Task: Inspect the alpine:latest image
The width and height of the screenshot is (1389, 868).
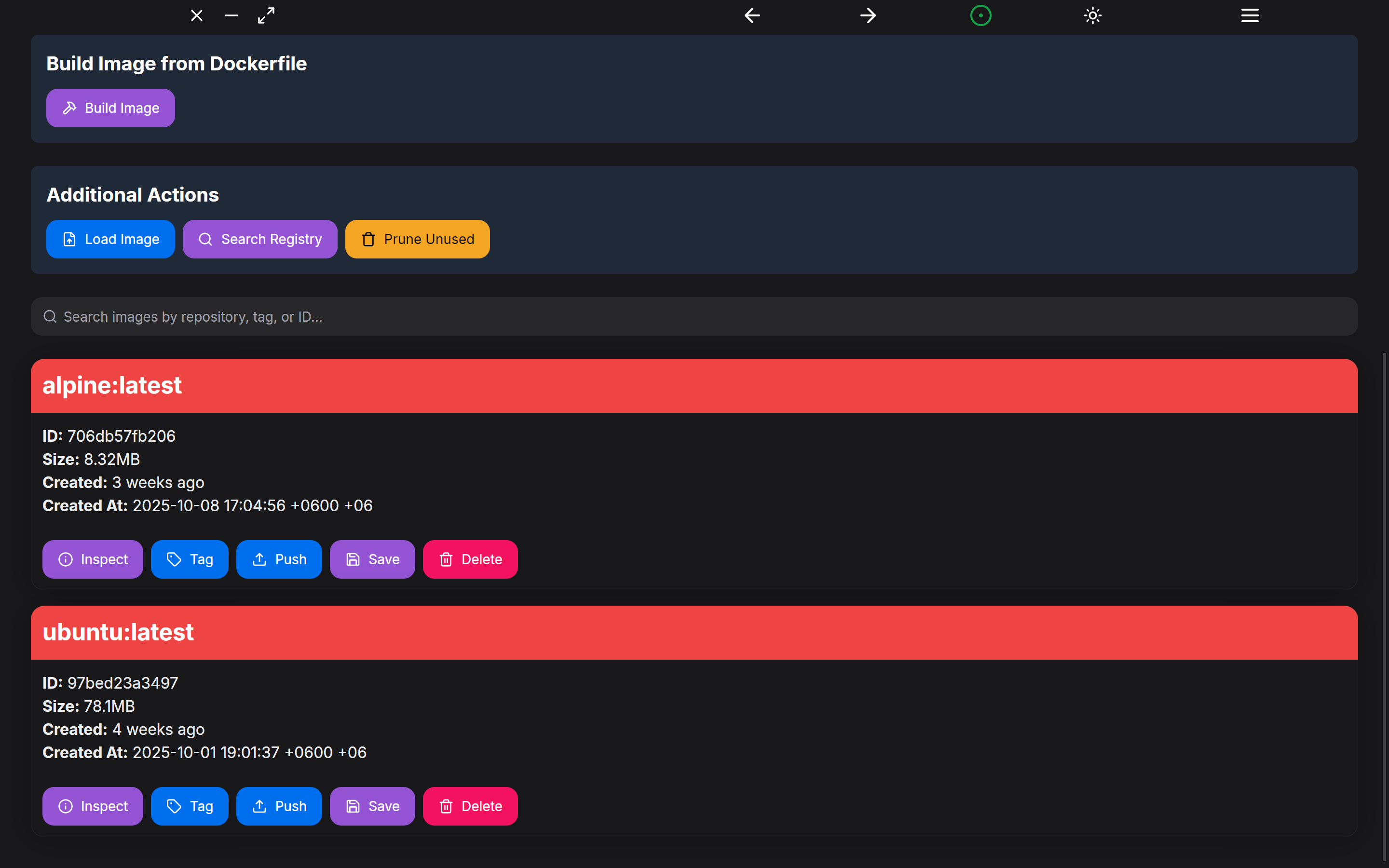Action: (x=93, y=559)
